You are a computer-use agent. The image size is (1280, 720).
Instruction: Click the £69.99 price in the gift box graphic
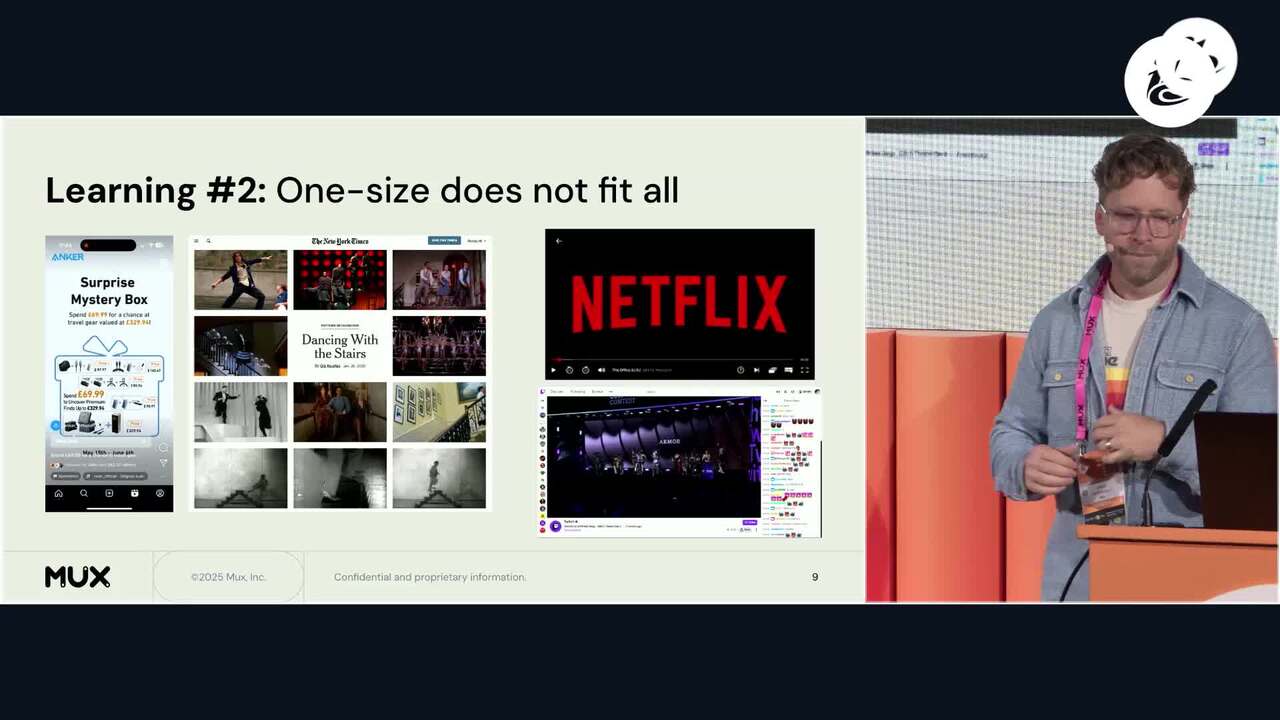[91, 394]
